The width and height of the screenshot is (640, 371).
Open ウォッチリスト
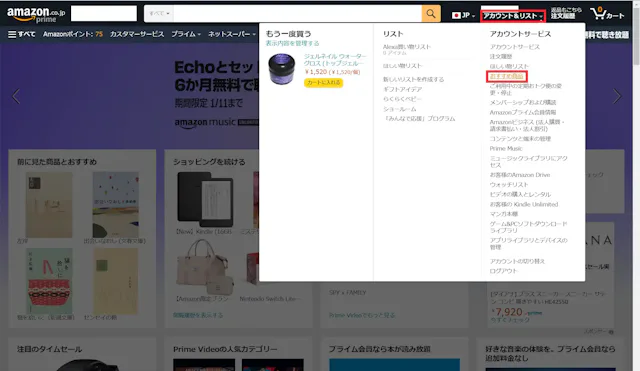(x=509, y=184)
